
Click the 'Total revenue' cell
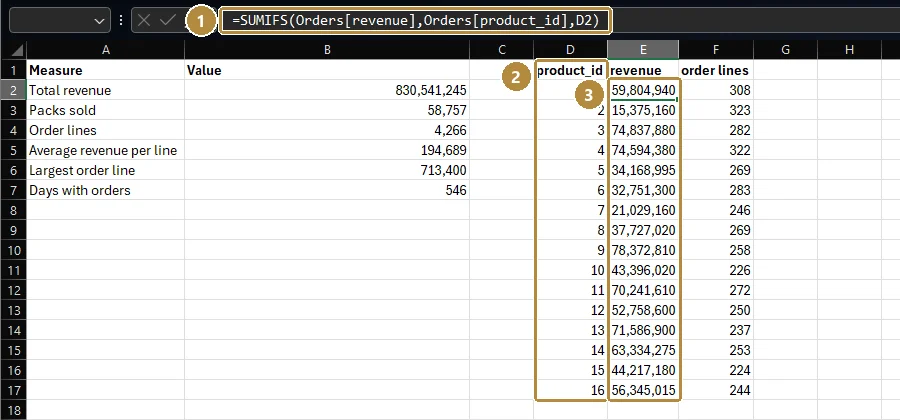pyautogui.click(x=106, y=90)
